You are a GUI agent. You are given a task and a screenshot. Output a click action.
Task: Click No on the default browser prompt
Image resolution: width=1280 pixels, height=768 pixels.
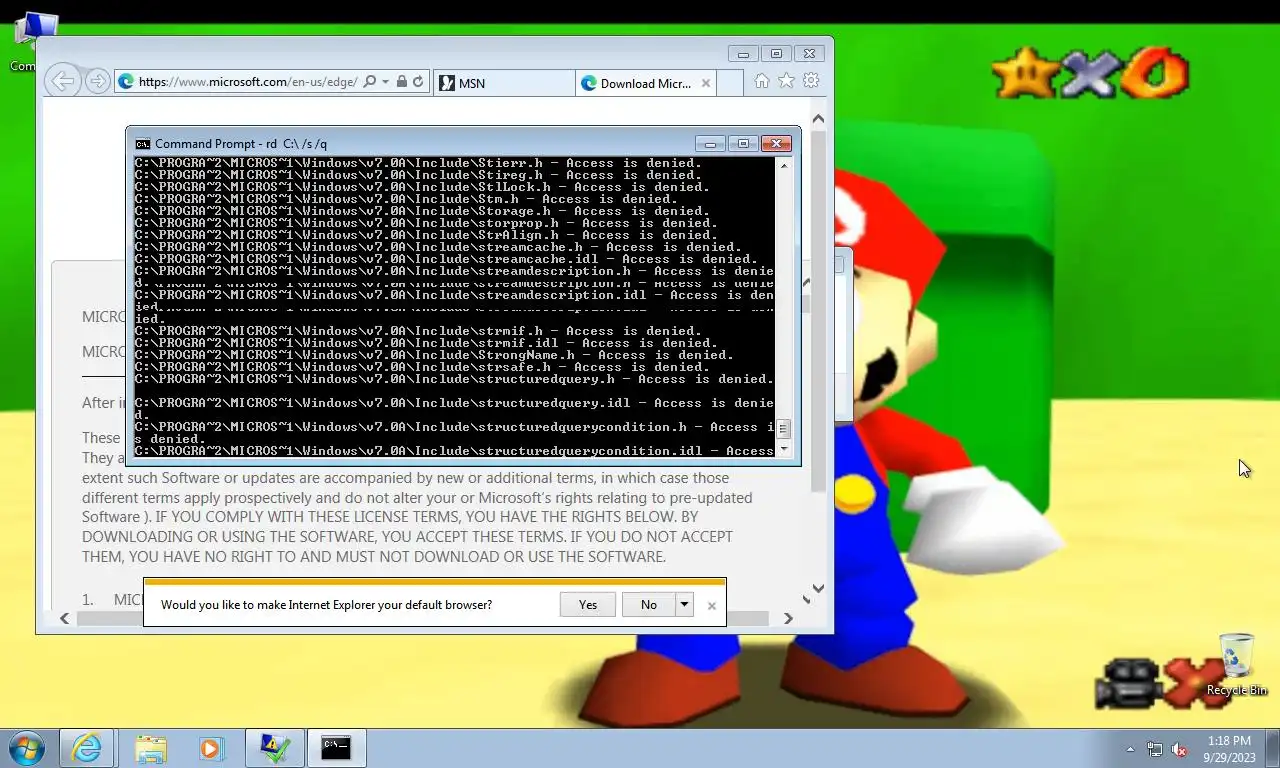[x=649, y=604]
